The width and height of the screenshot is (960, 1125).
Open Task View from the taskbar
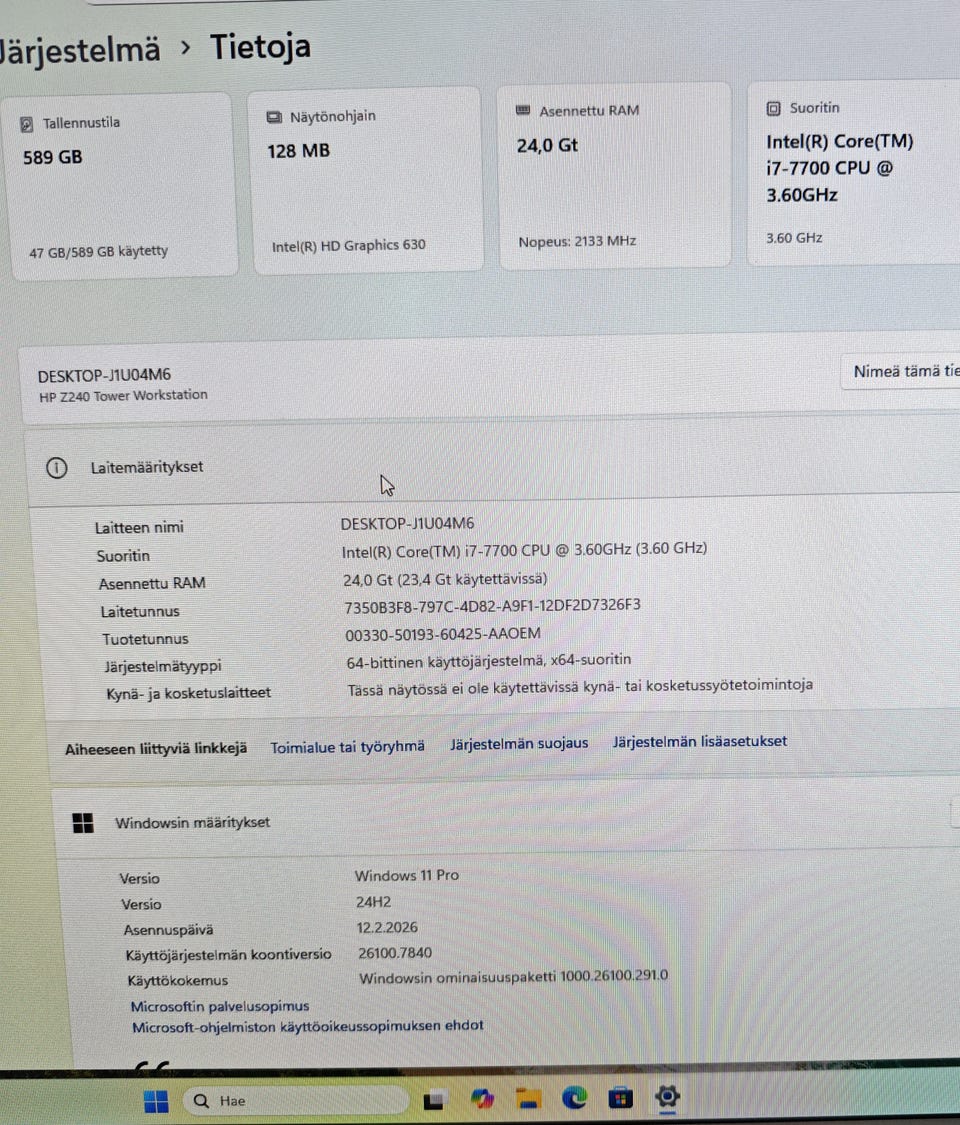tap(433, 1100)
